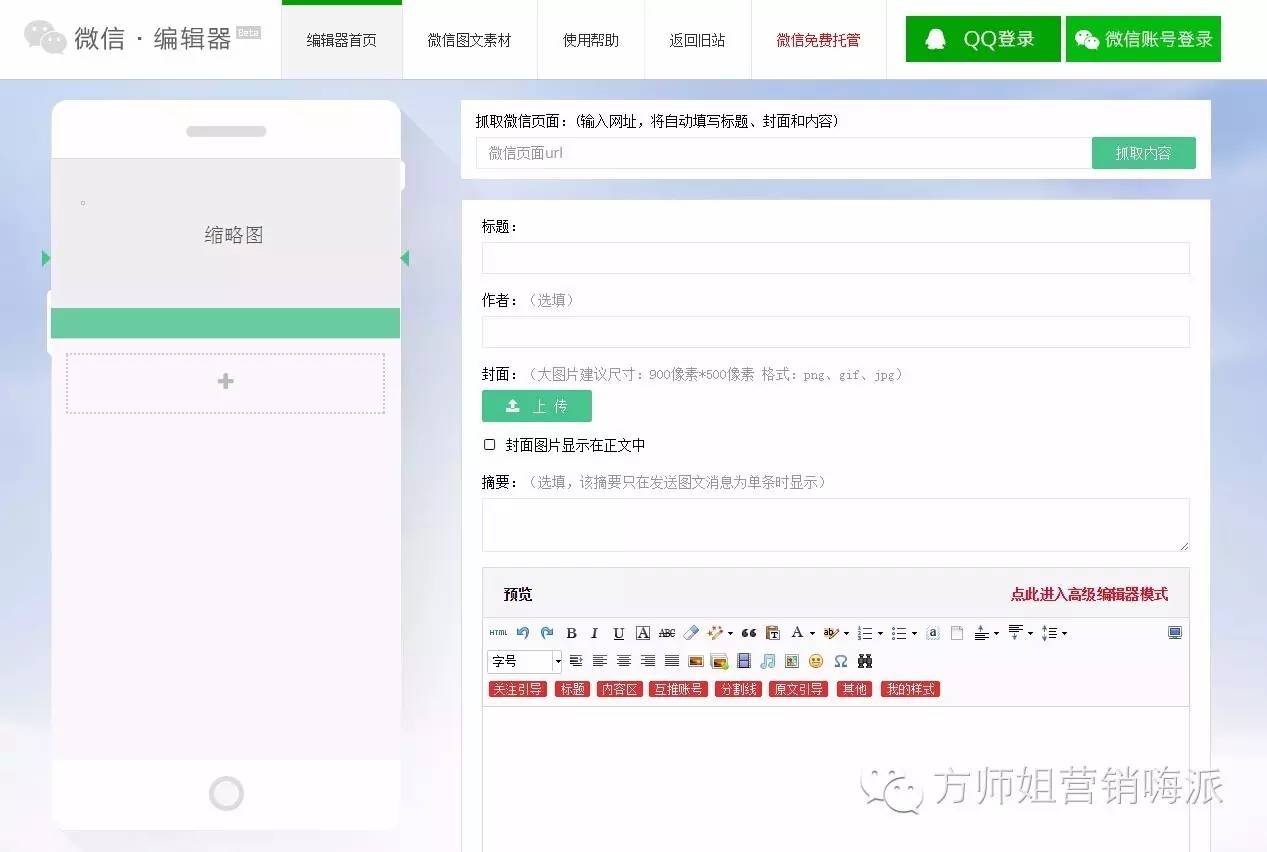
Task: Click the strikethrough ABC icon
Action: [x=666, y=632]
